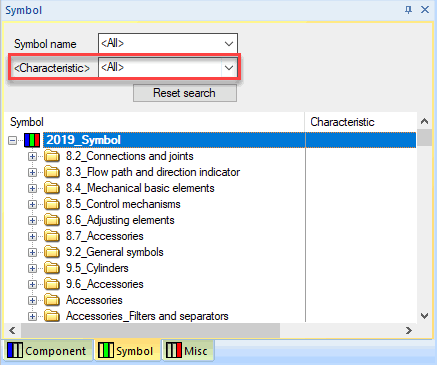This screenshot has width=437, height=365.
Task: Select 9.5_Cylinders text
Action: click(x=97, y=268)
